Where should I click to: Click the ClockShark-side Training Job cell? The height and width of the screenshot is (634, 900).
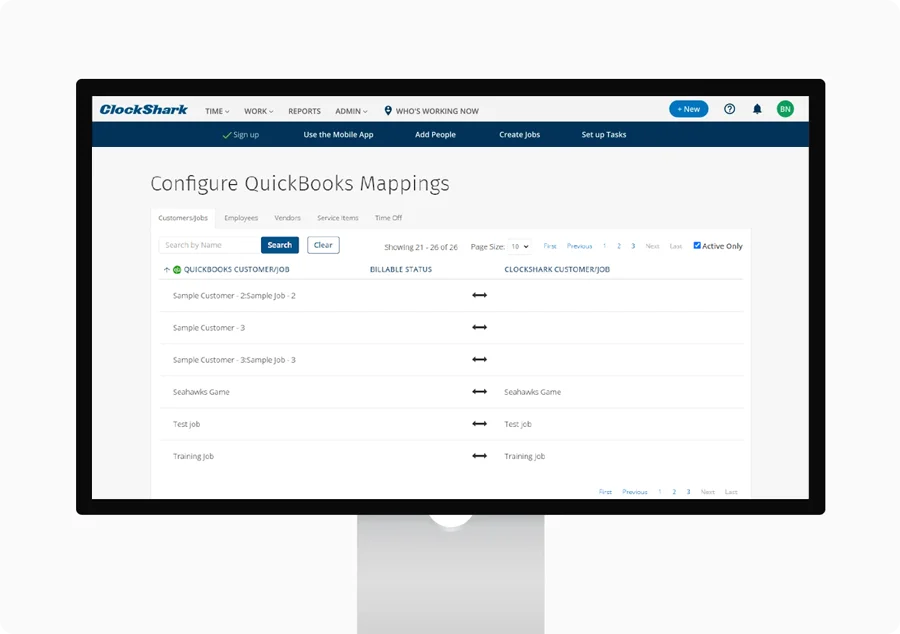click(x=525, y=456)
